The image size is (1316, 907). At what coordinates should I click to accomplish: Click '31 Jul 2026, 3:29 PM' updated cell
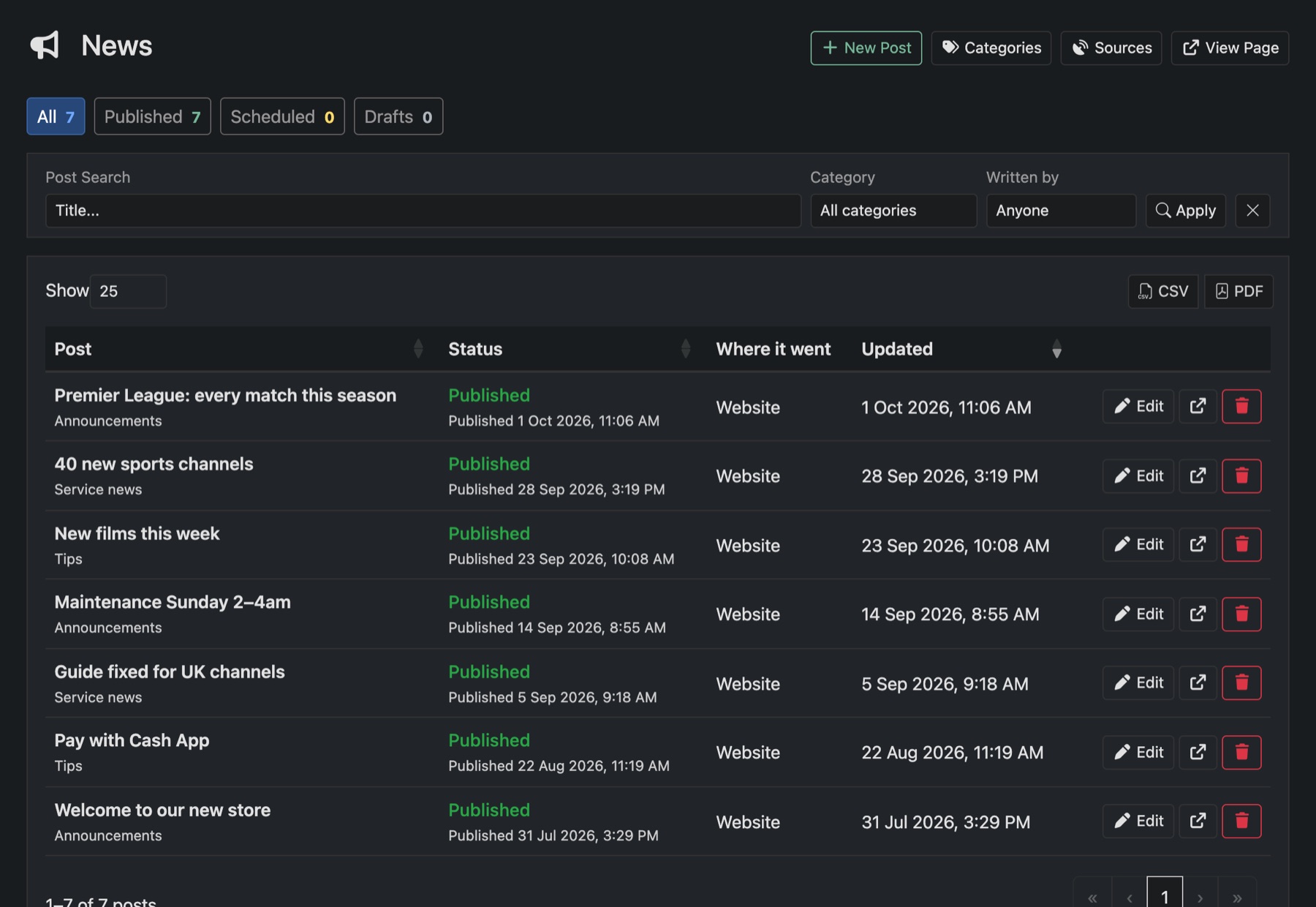(x=945, y=822)
